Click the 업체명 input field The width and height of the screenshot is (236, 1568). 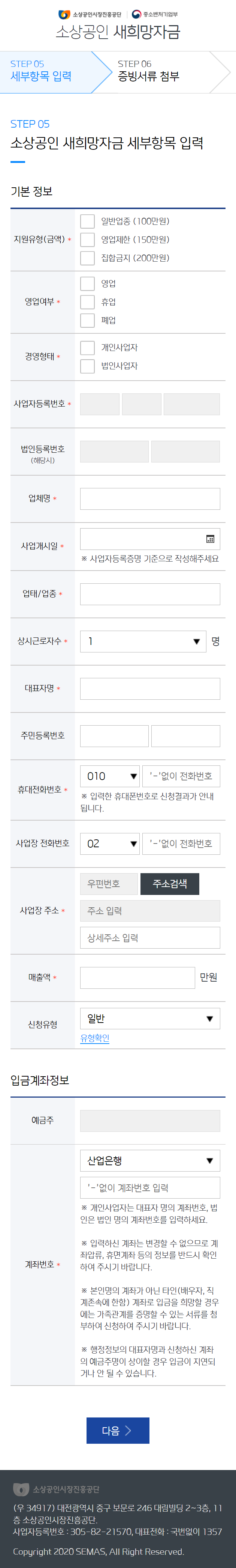point(150,499)
